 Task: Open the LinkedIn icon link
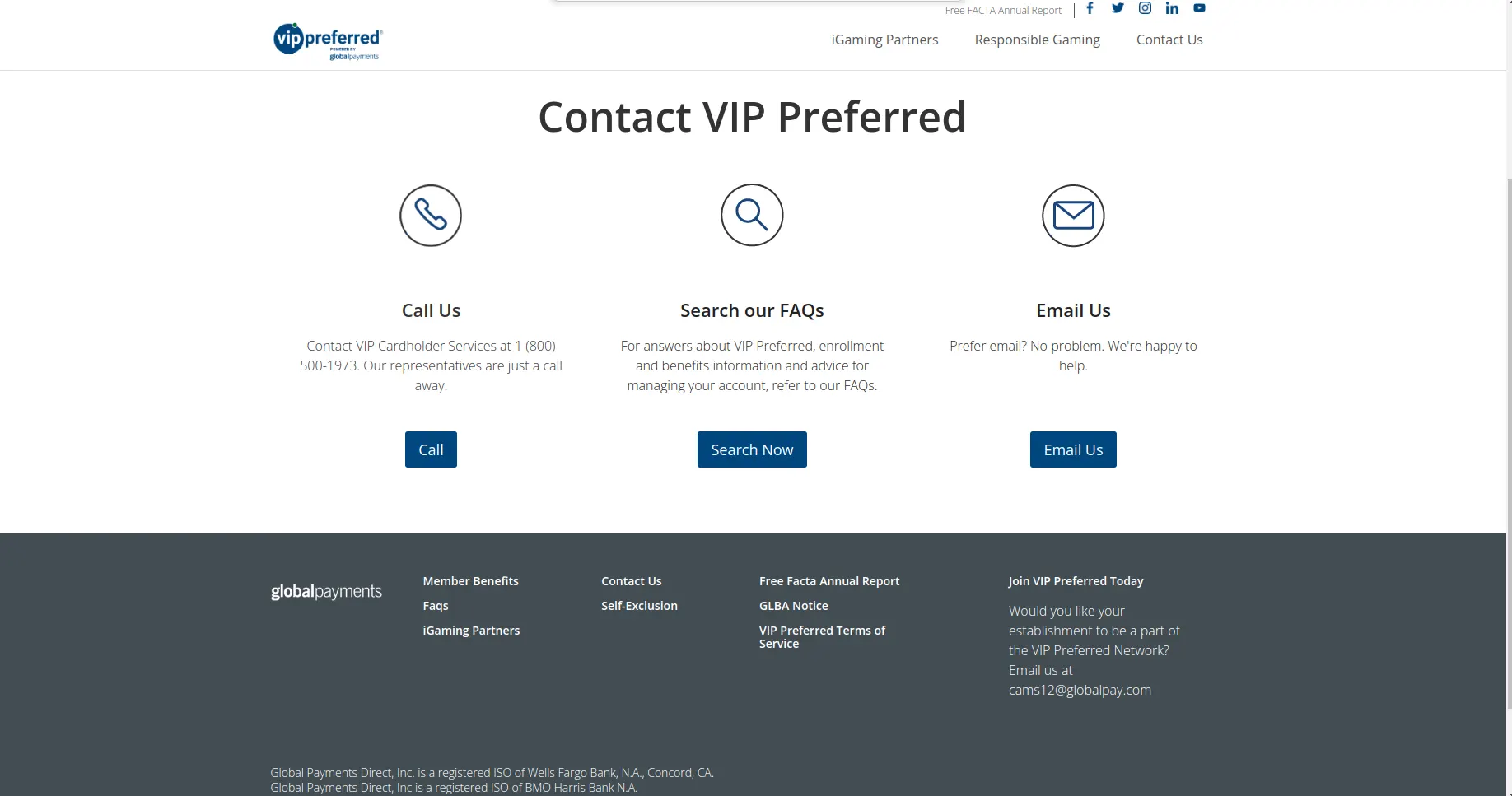[1172, 8]
